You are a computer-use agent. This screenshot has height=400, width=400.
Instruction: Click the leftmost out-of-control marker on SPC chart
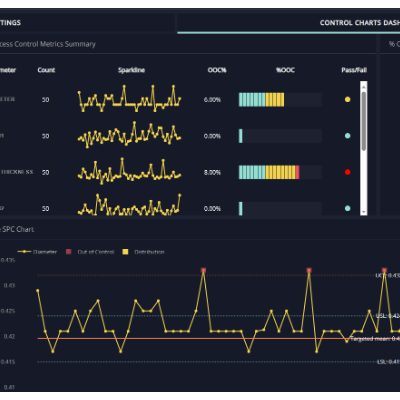pos(203,270)
